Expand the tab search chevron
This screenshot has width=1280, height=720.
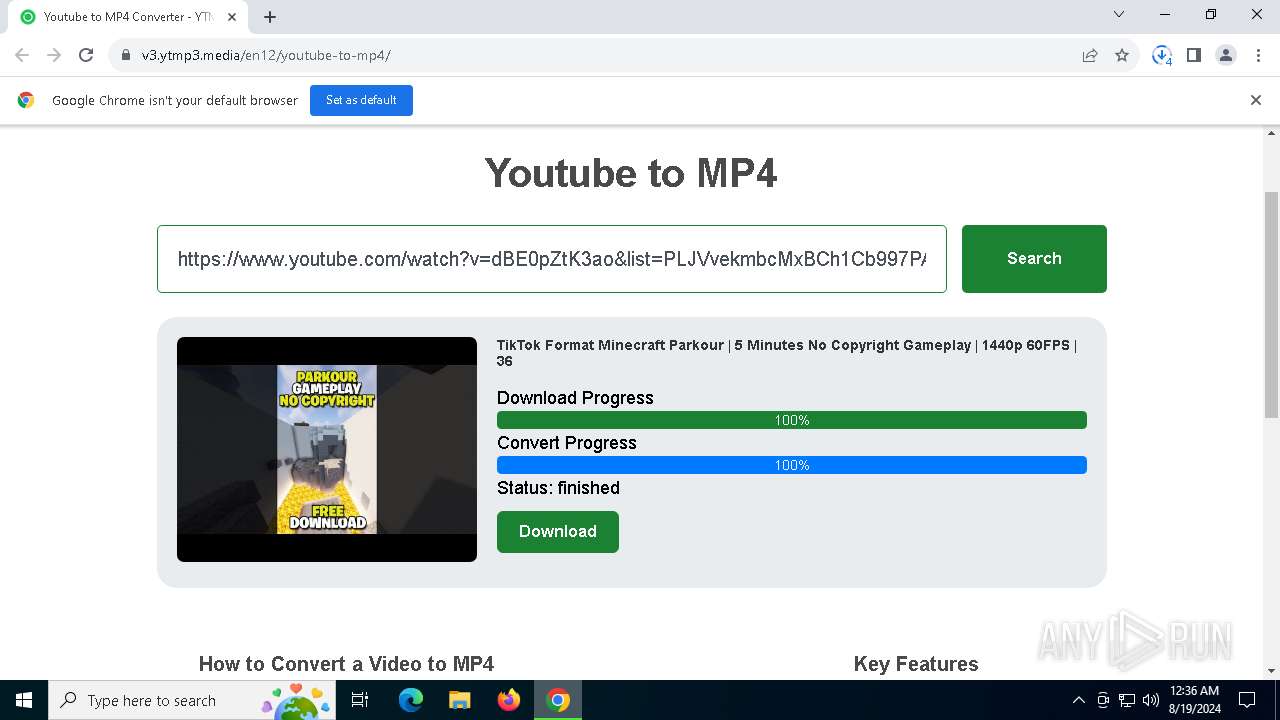click(x=1119, y=14)
